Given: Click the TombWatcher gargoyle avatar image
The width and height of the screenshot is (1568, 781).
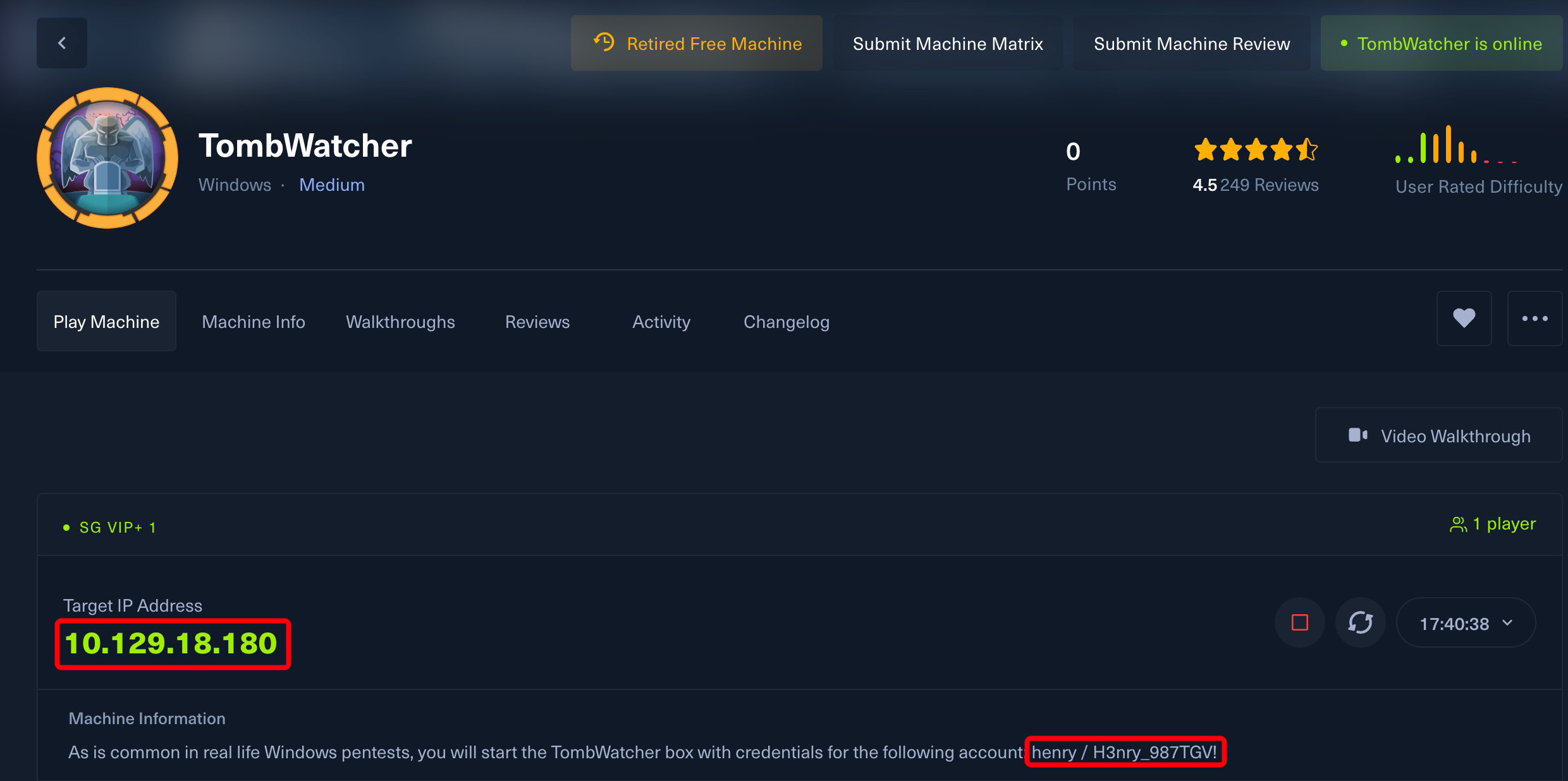Looking at the screenshot, I should (107, 158).
